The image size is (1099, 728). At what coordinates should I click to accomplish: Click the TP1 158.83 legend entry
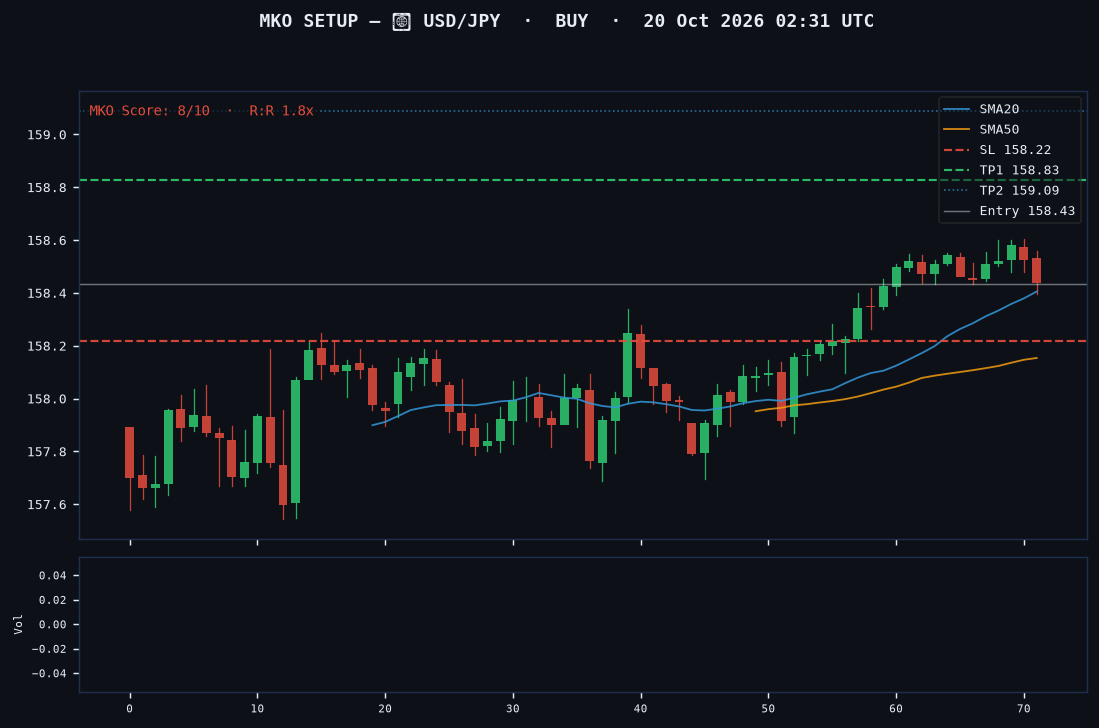tap(1002, 170)
